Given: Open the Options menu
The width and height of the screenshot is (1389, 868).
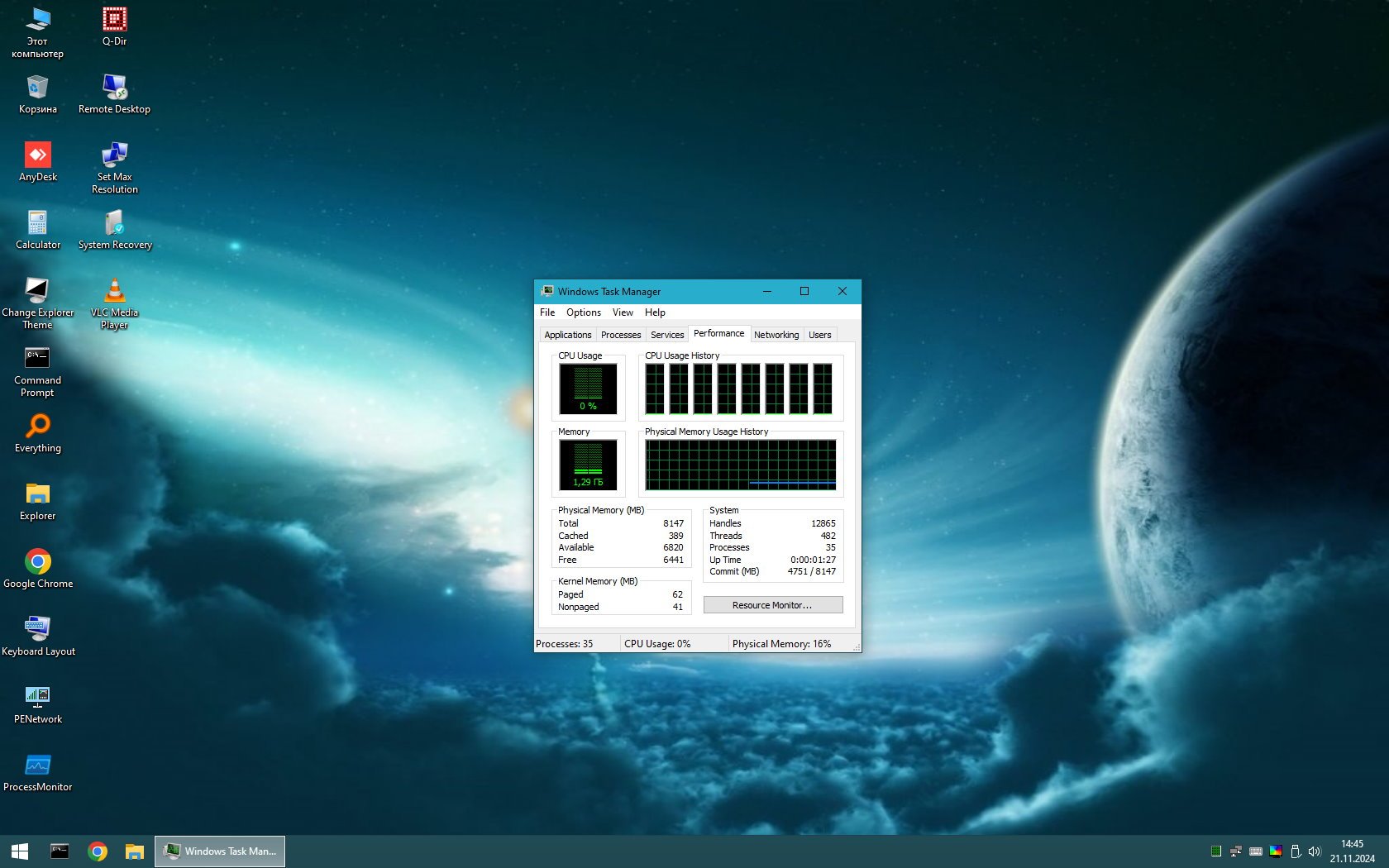Looking at the screenshot, I should pyautogui.click(x=583, y=312).
